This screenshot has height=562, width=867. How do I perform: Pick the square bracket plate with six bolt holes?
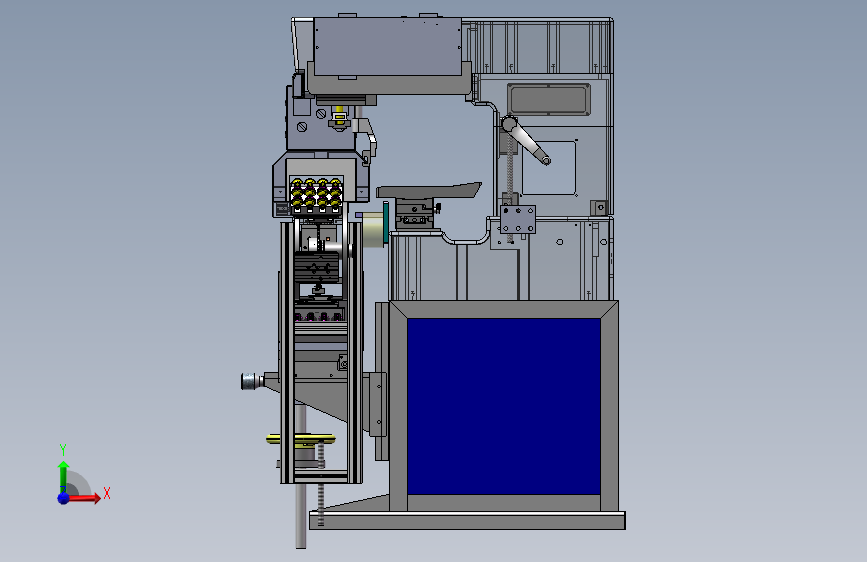click(x=518, y=220)
